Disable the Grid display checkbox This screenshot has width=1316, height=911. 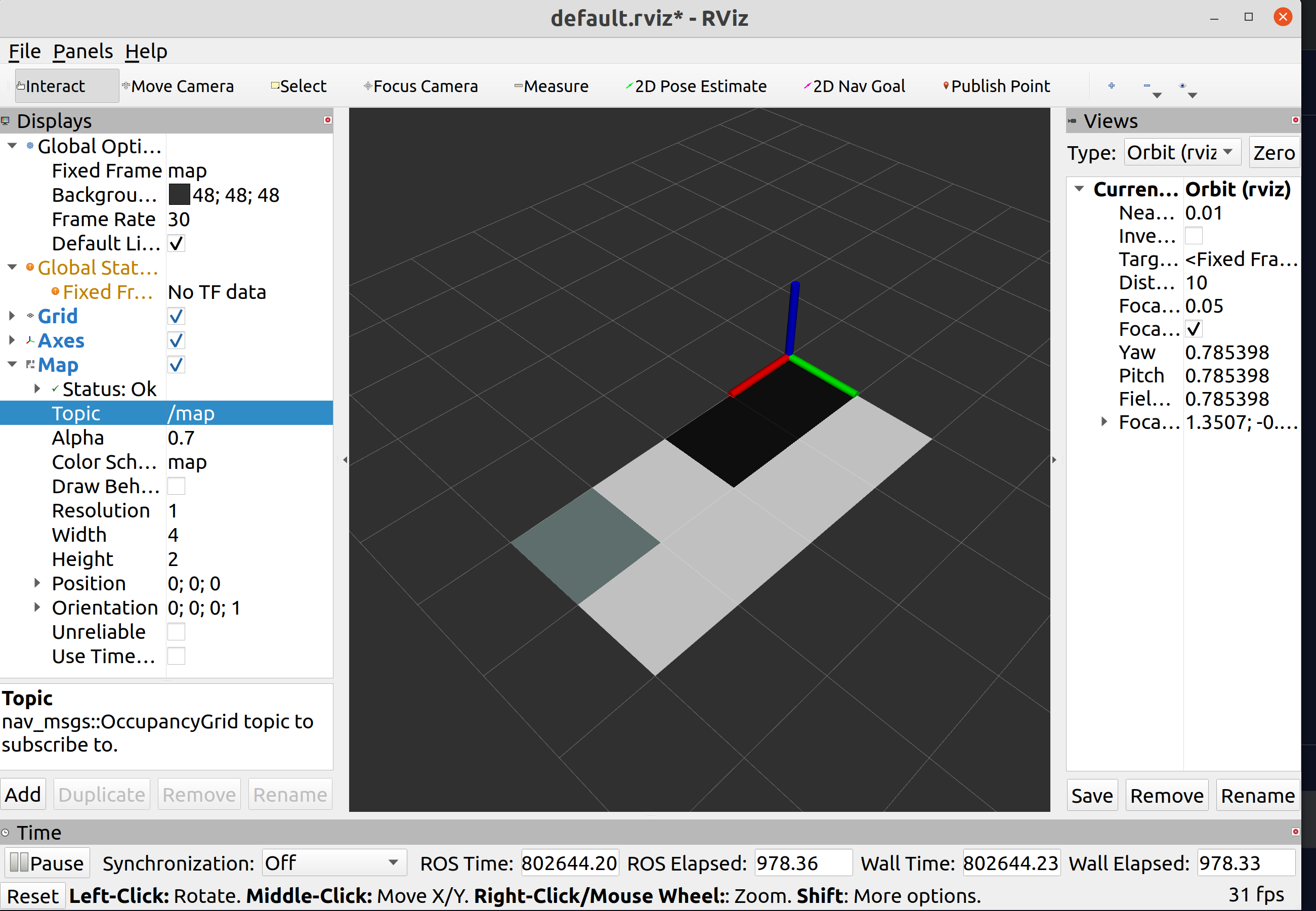(177, 316)
